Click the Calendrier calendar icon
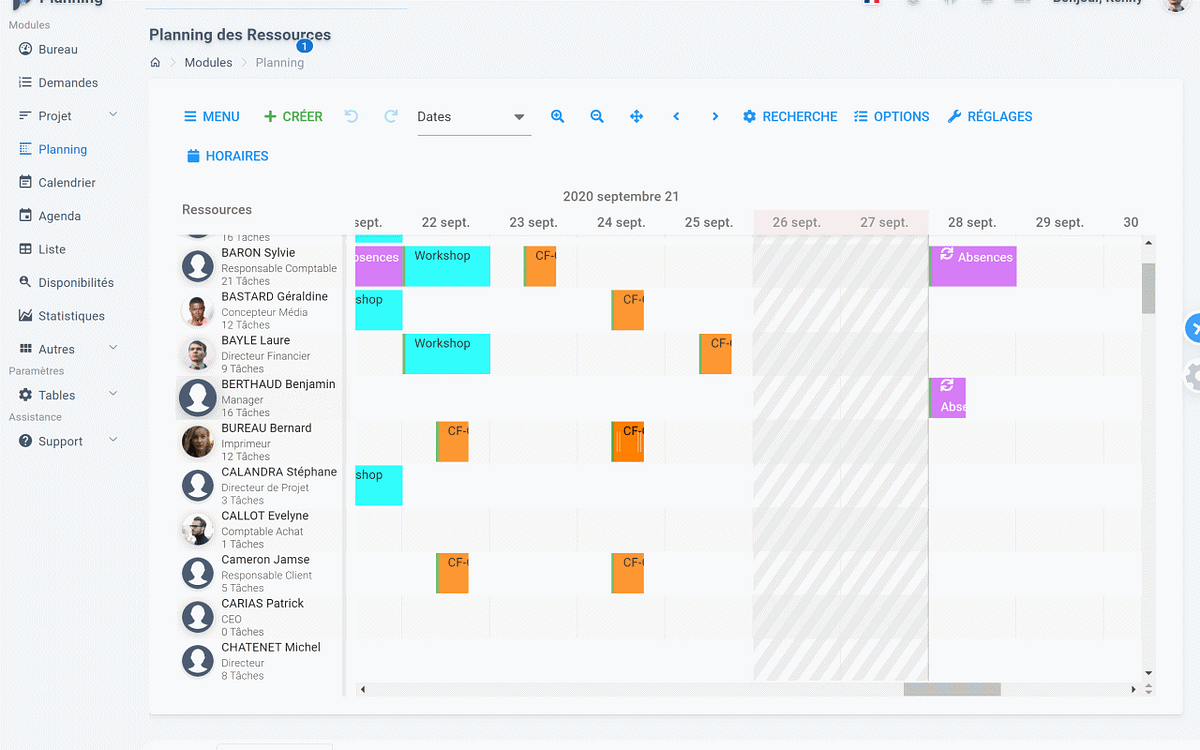1200x750 pixels. (25, 182)
